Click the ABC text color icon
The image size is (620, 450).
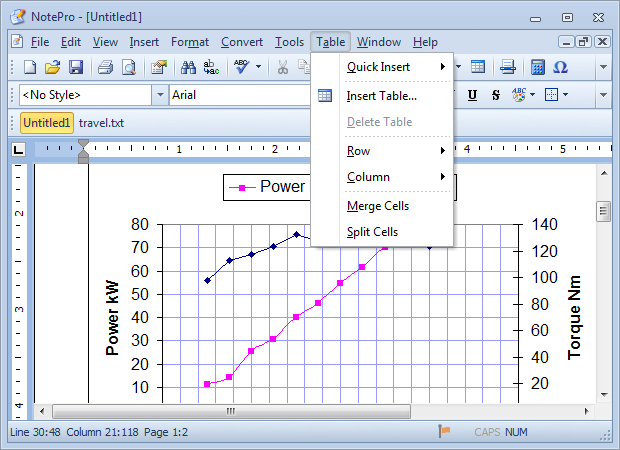click(519, 95)
